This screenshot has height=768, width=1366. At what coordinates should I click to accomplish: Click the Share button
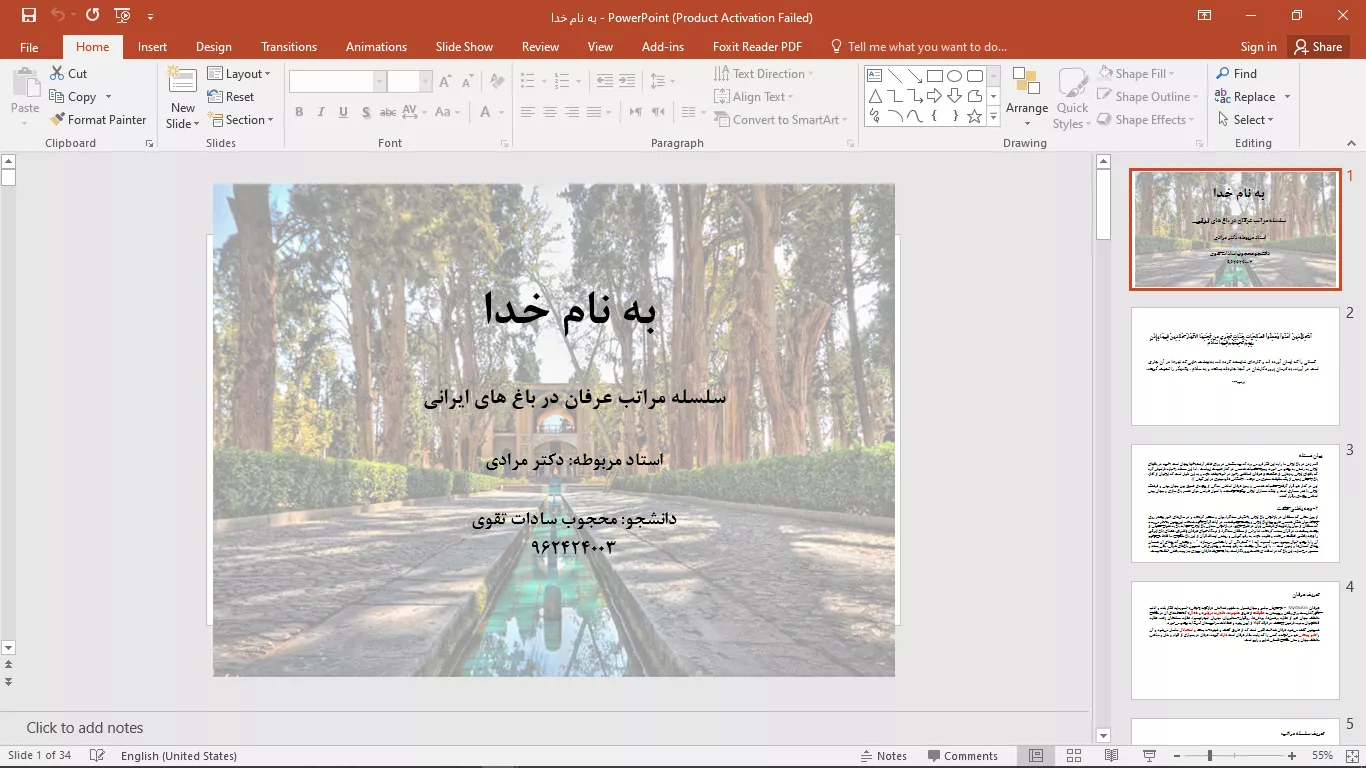point(1317,47)
